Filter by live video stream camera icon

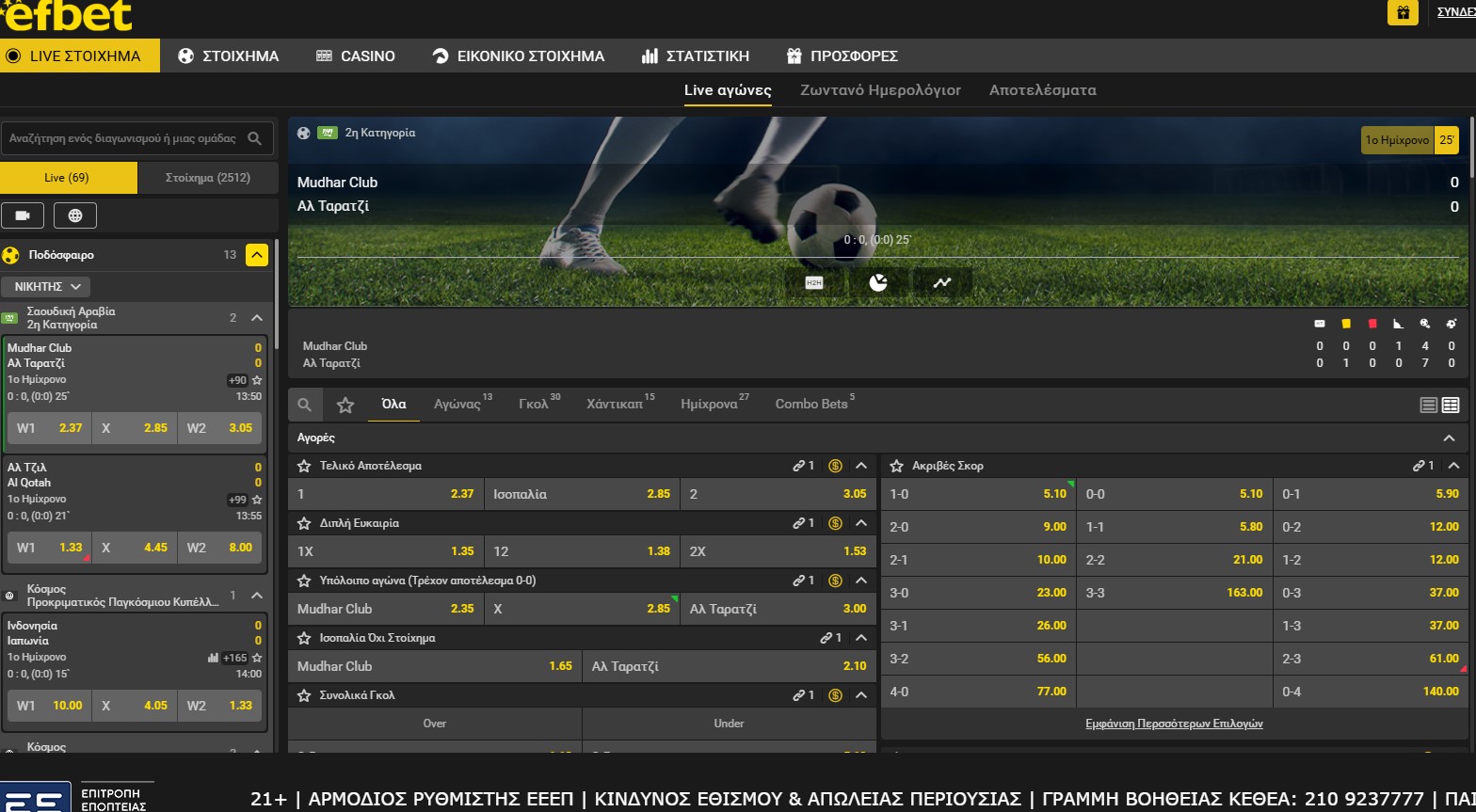tap(23, 215)
